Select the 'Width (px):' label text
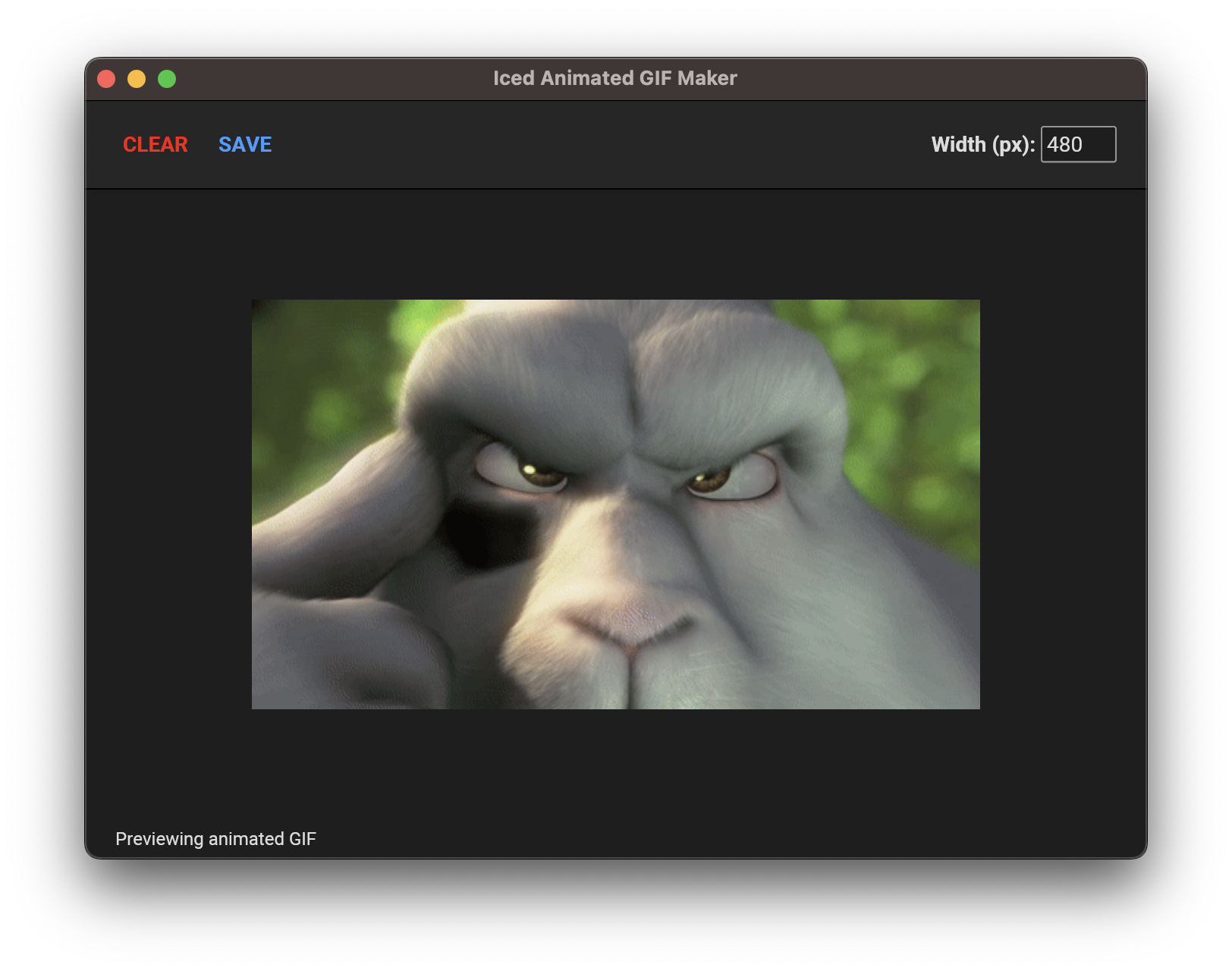Image resolution: width=1232 pixels, height=971 pixels. pyautogui.click(x=983, y=144)
